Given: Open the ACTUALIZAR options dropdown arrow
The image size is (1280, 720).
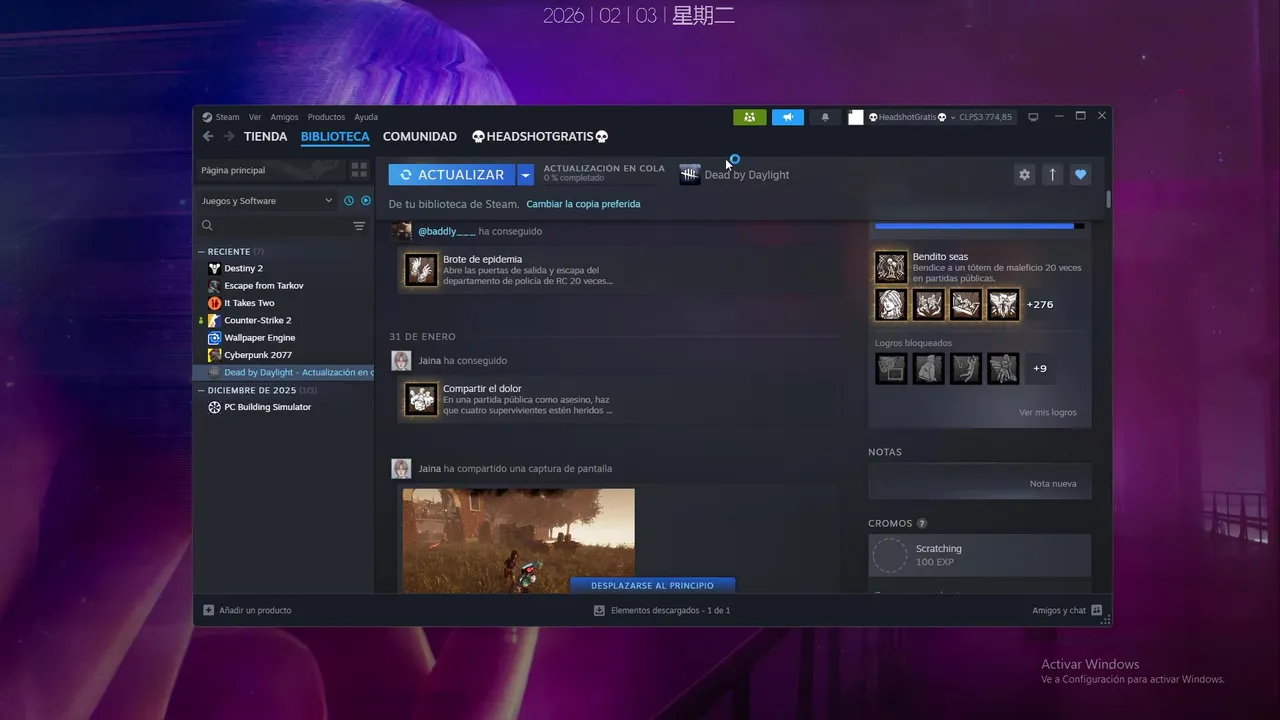Looking at the screenshot, I should (x=526, y=175).
